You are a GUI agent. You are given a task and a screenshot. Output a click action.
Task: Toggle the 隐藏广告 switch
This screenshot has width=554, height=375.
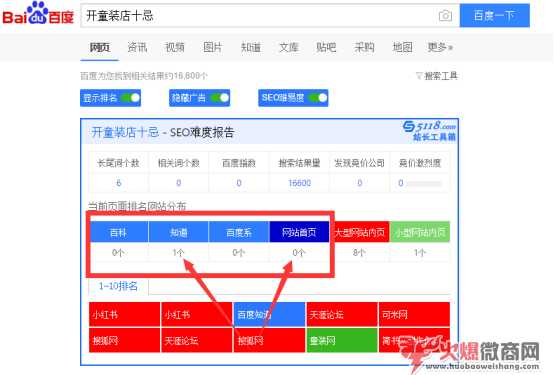220,98
